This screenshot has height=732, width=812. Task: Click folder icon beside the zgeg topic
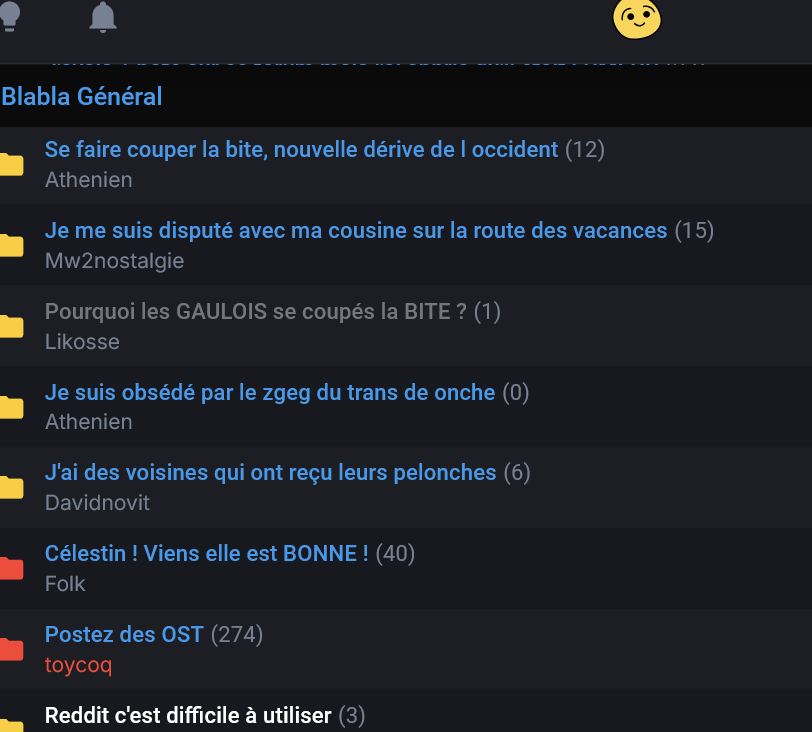[x=11, y=407]
